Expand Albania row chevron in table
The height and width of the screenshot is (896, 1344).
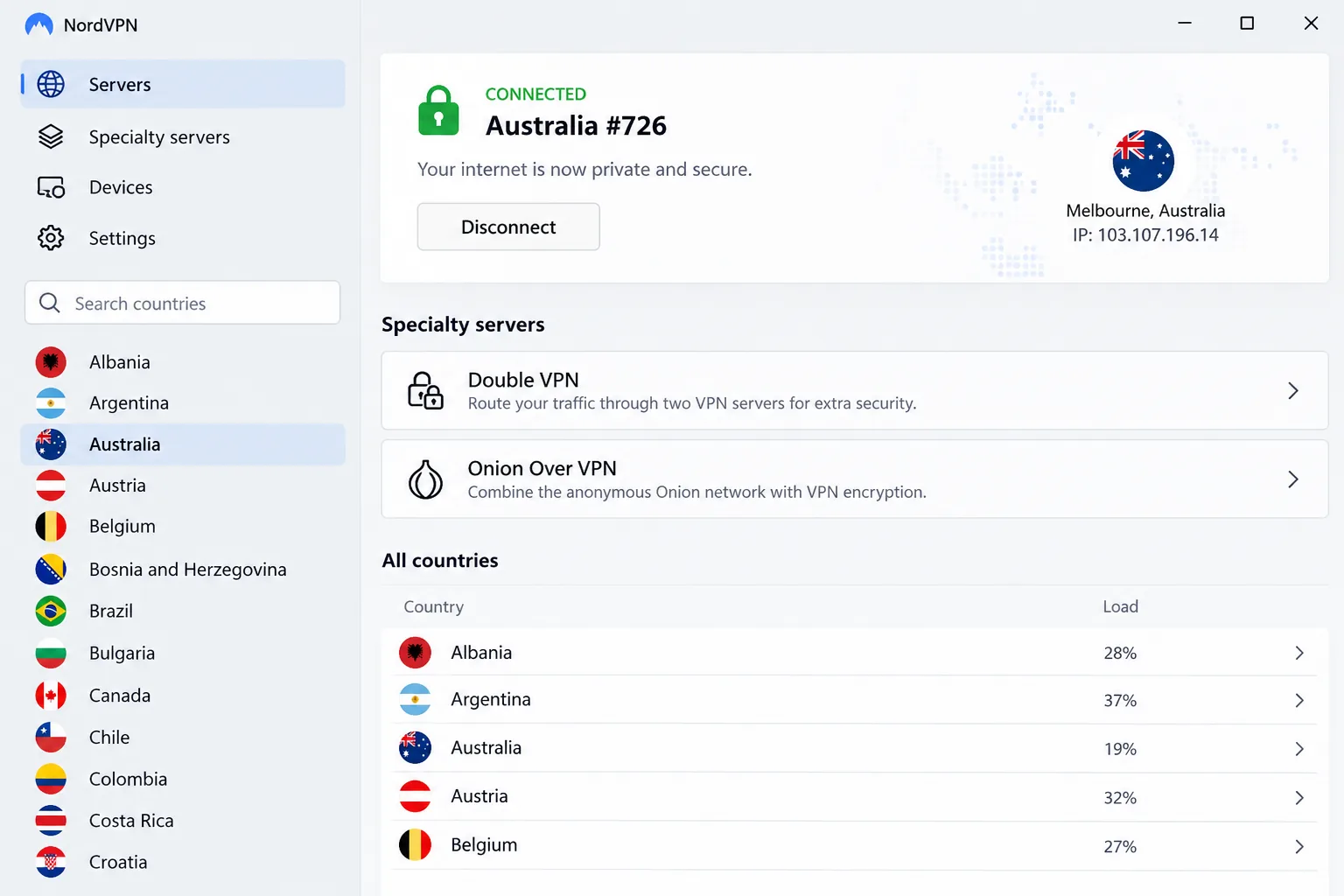point(1298,653)
